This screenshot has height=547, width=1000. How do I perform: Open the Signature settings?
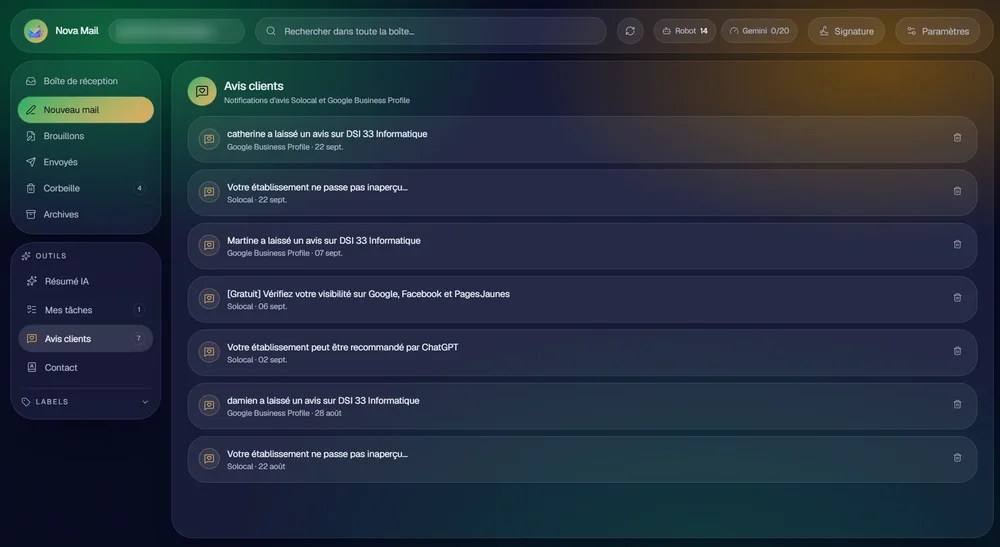[x=846, y=31]
